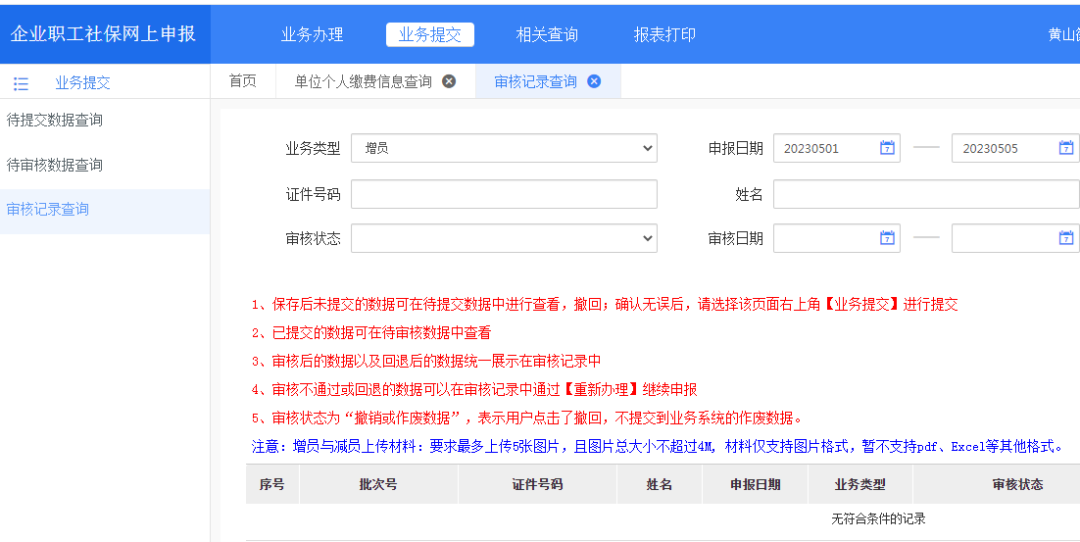Click the 企业职工社保网上申报 title
This screenshot has height=542, width=1080.
pyautogui.click(x=103, y=34)
